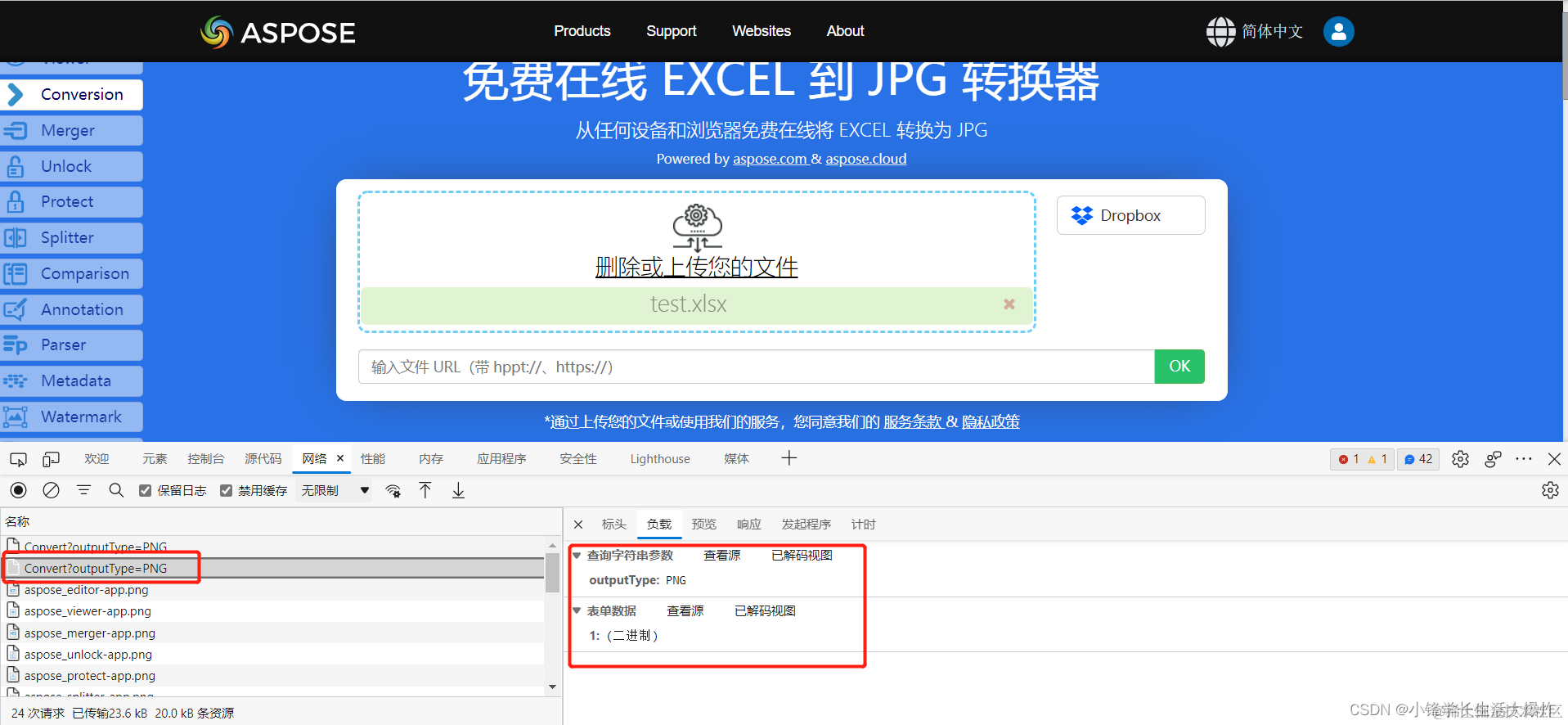
Task: Open the network search magnifier
Action: point(116,490)
